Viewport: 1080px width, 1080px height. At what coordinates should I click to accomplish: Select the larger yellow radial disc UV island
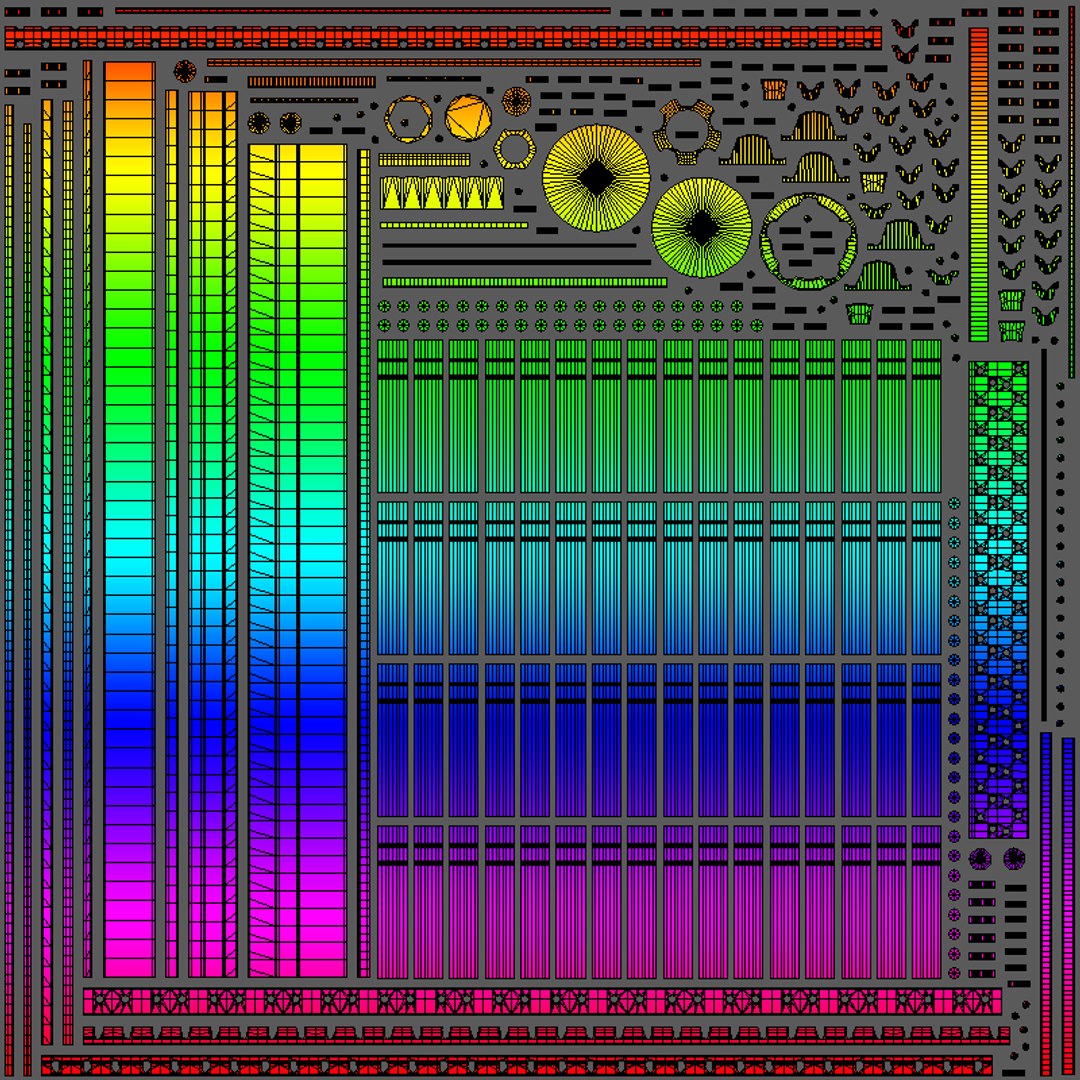coord(596,178)
